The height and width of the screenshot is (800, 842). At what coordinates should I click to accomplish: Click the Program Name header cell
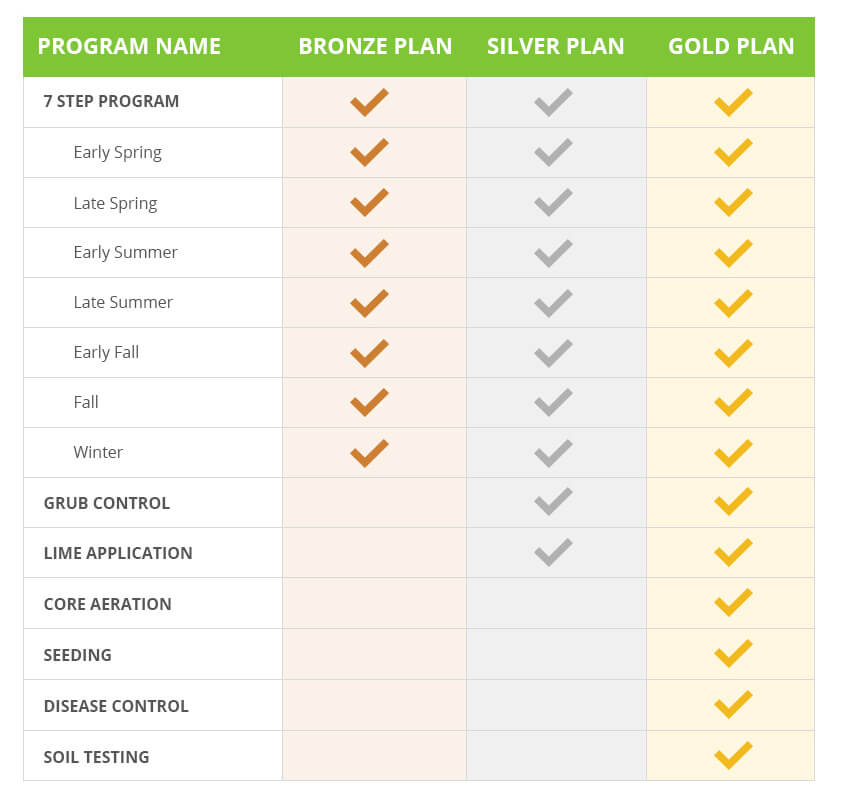pos(129,46)
